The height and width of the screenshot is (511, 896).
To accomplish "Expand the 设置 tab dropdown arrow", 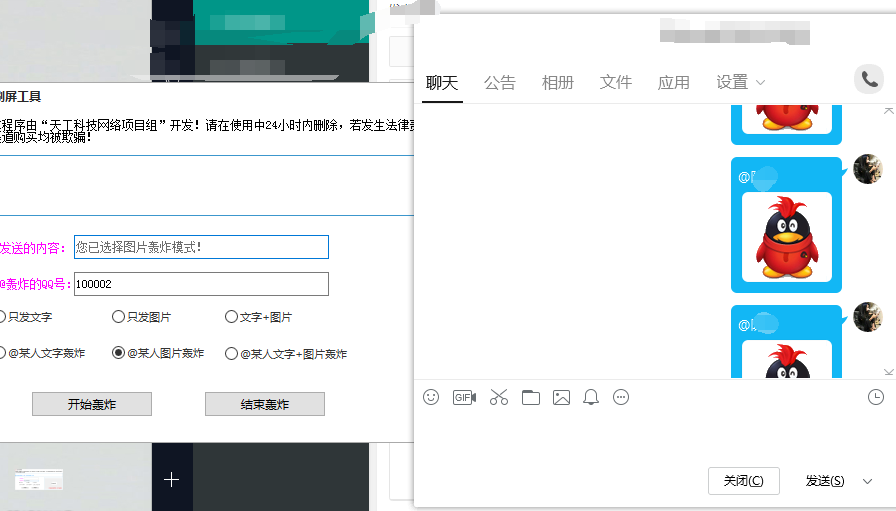I will (x=760, y=83).
